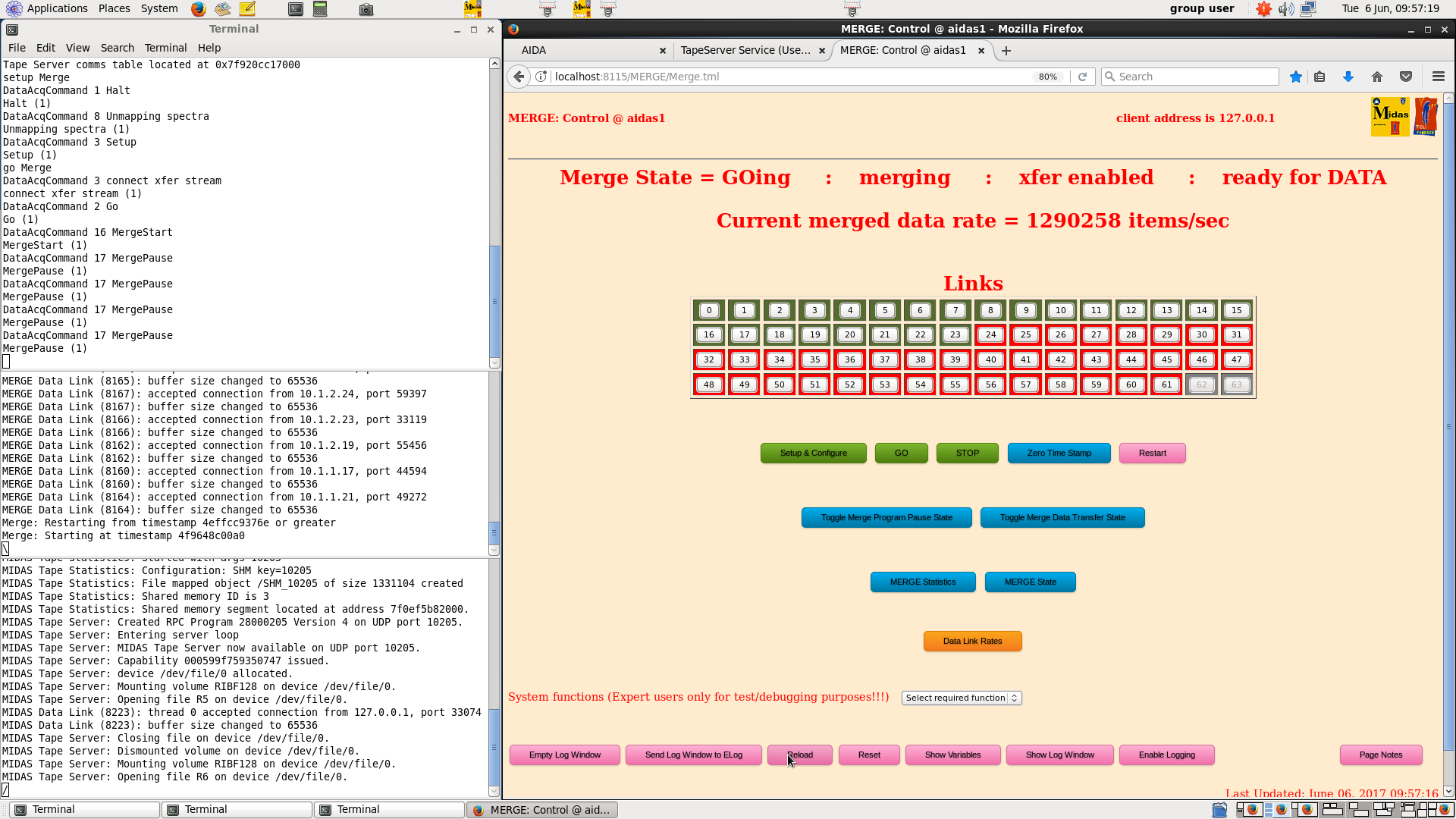Open the screenshot camera icon in the panel
The image size is (1456, 819).
366,9
